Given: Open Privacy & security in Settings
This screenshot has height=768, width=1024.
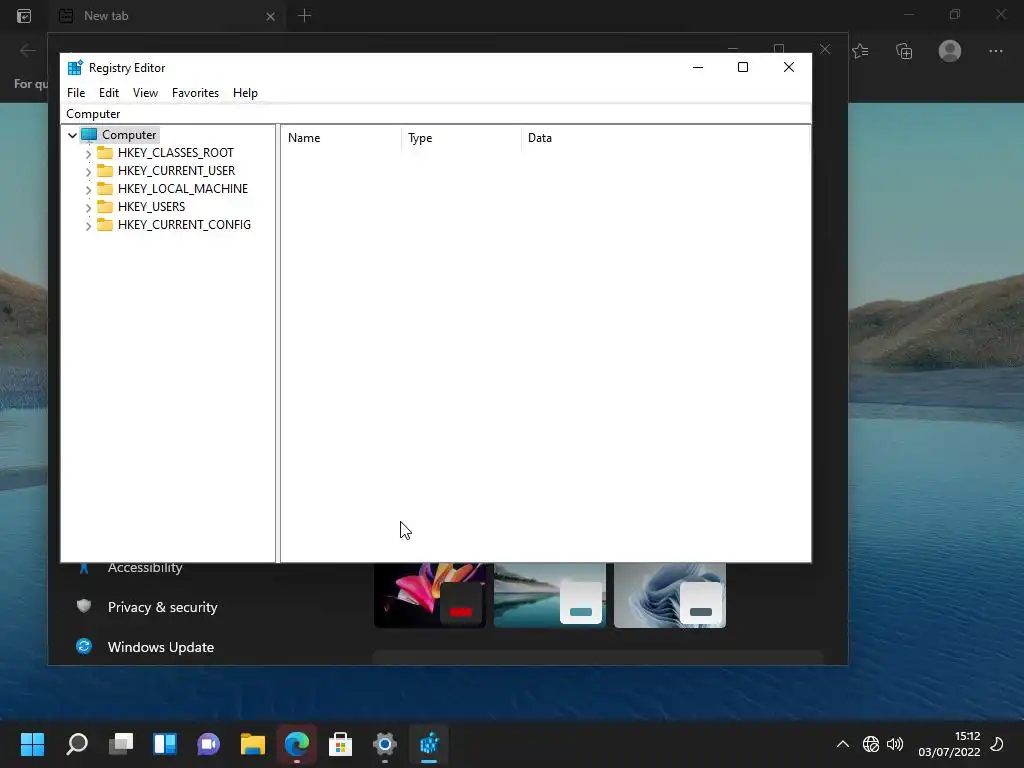Looking at the screenshot, I should (162, 607).
